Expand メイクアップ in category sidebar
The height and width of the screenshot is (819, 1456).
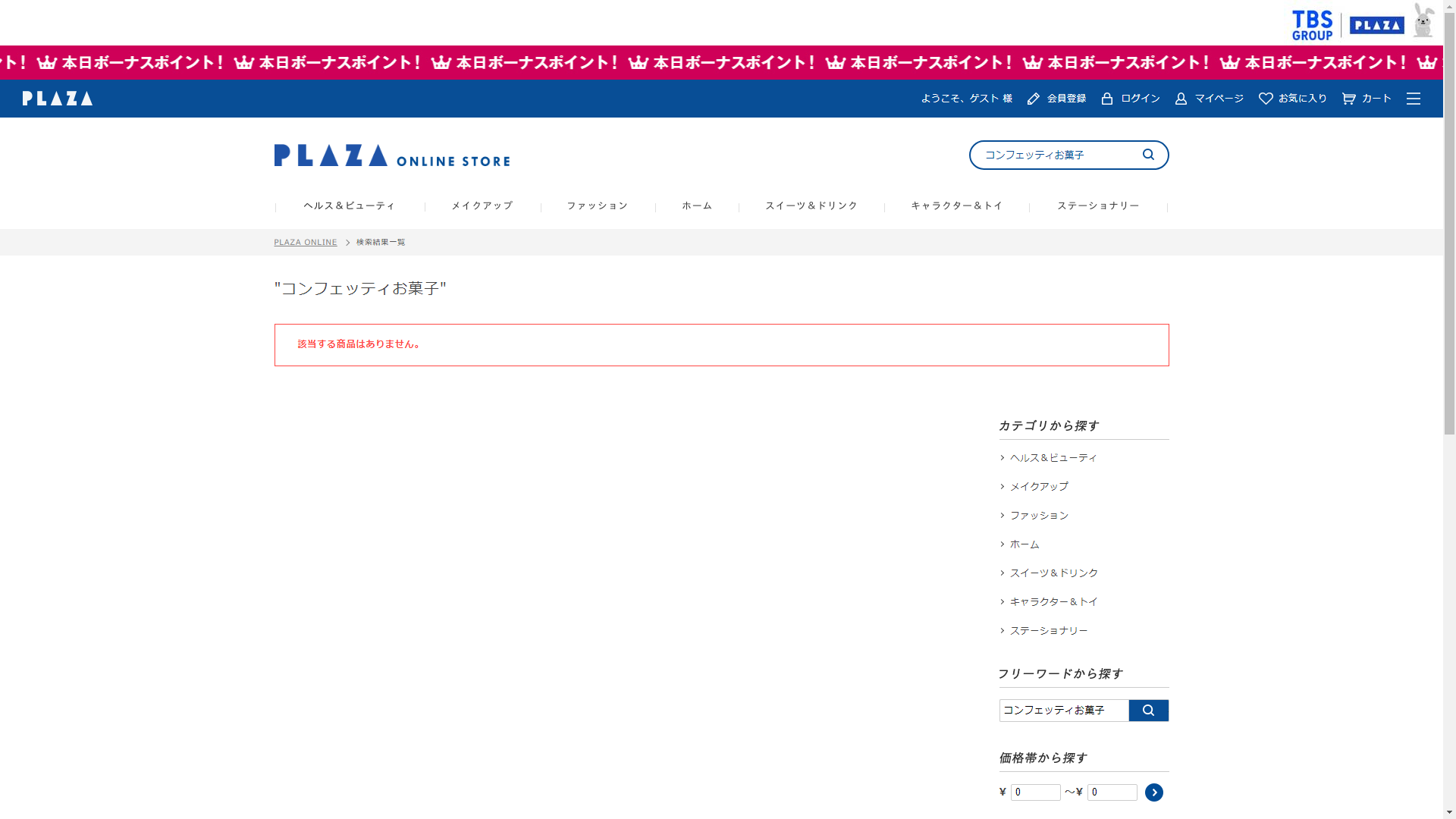tap(1038, 487)
